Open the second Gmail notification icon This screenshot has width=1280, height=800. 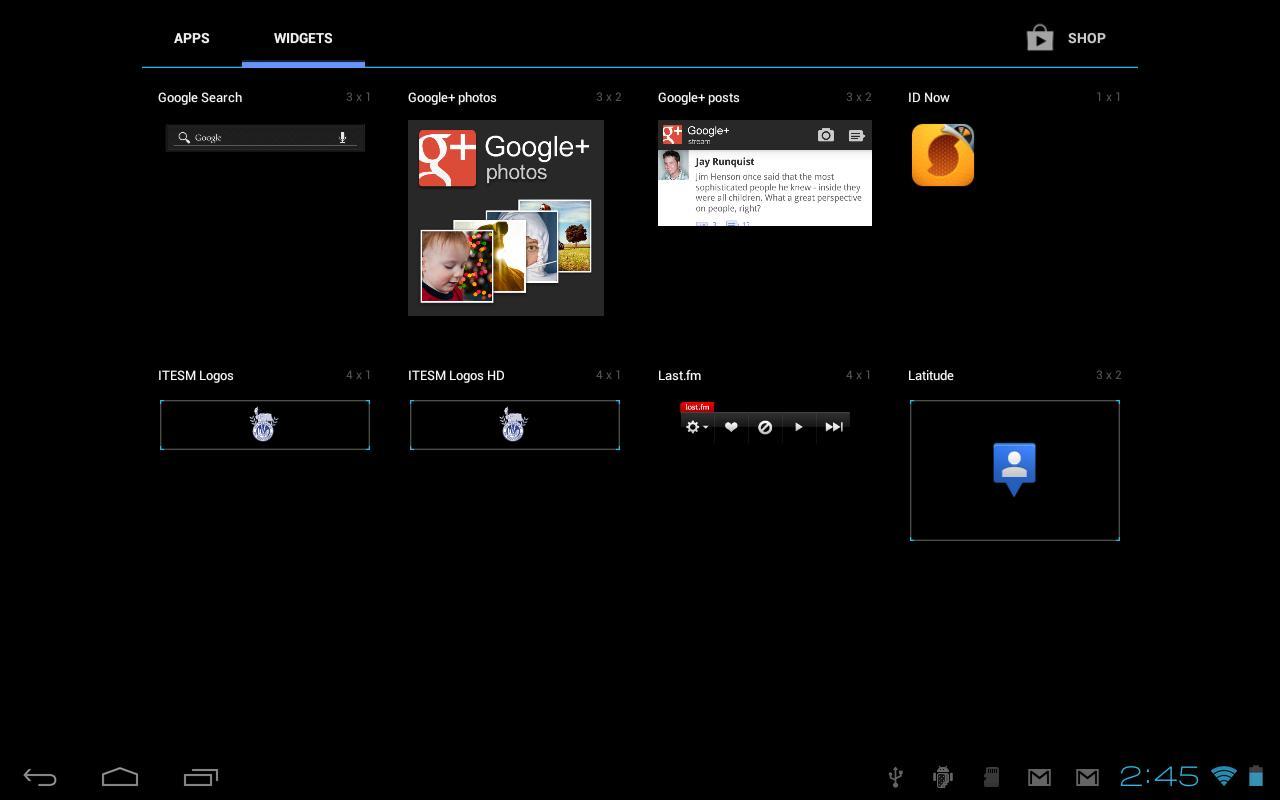(x=1087, y=777)
